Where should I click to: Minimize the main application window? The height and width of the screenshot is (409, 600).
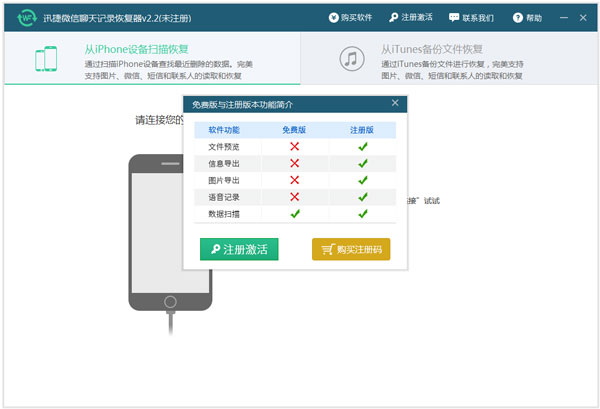(x=564, y=18)
